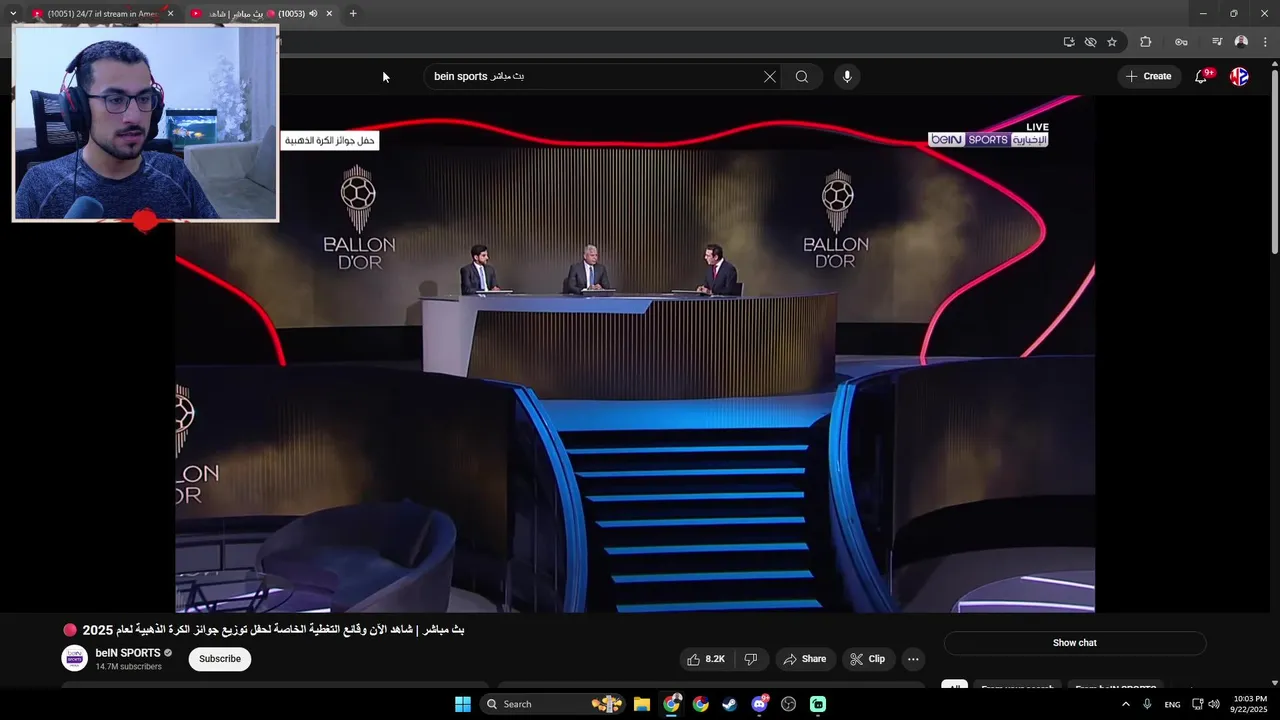Click the beIN SPORTS channel avatar
Screen dimensions: 1280x720
click(x=75, y=658)
